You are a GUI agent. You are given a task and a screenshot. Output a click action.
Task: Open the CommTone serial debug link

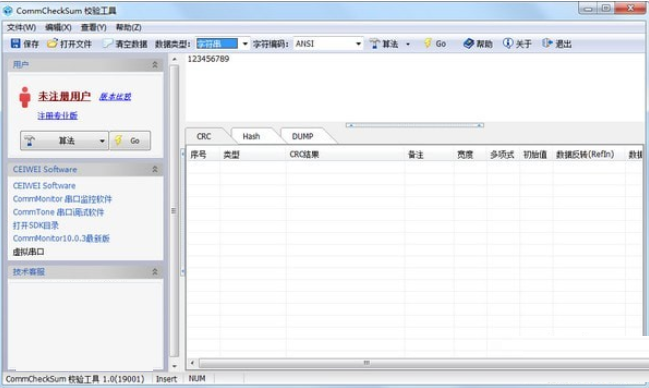pos(58,212)
